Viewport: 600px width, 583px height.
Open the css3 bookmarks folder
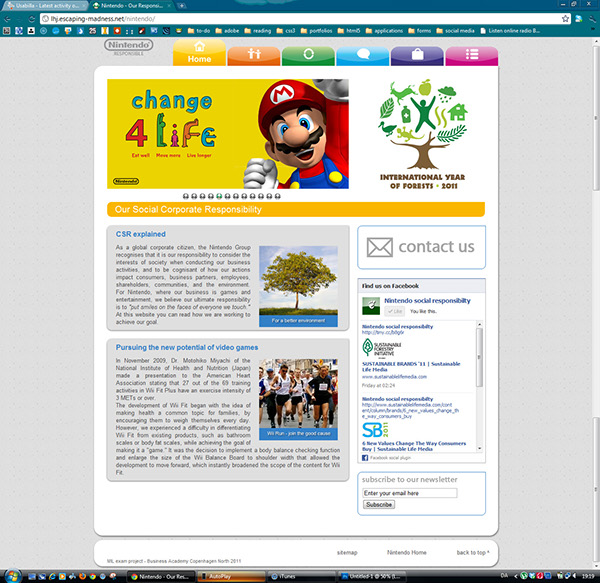coord(285,31)
